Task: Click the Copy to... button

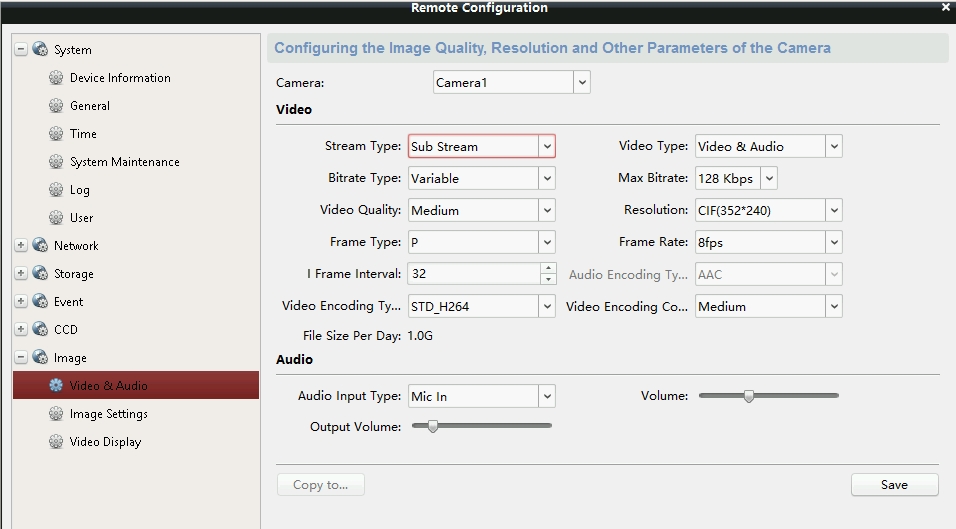Action: tap(320, 485)
